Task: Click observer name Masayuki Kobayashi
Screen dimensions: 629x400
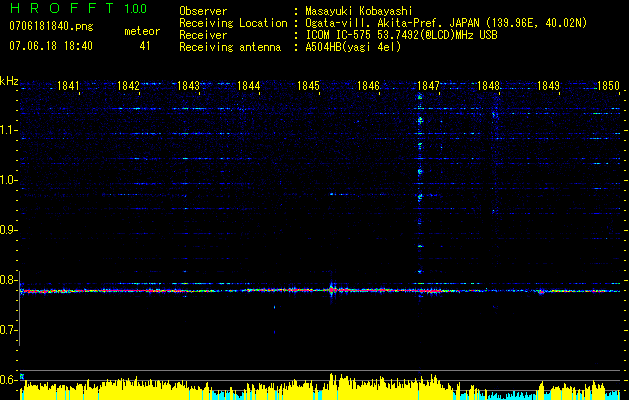Action: pyautogui.click(x=359, y=11)
